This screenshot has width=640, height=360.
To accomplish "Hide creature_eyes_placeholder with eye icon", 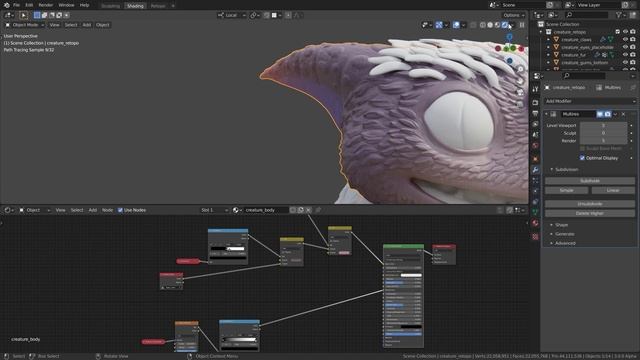I will 625,47.
